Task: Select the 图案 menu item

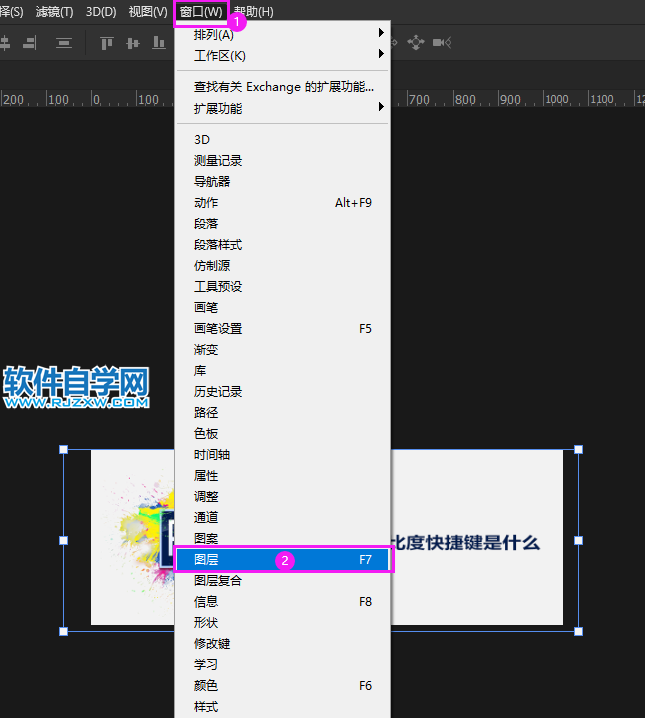Action: coord(282,538)
